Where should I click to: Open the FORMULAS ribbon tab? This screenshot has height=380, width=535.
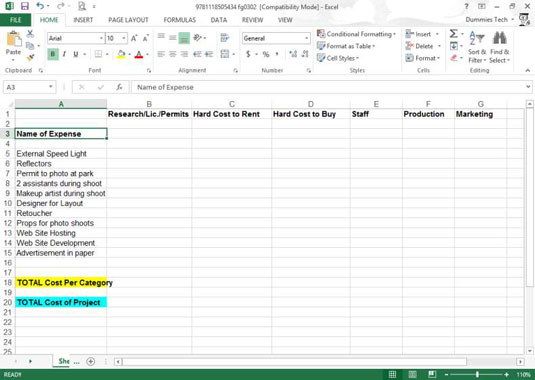pyautogui.click(x=179, y=20)
